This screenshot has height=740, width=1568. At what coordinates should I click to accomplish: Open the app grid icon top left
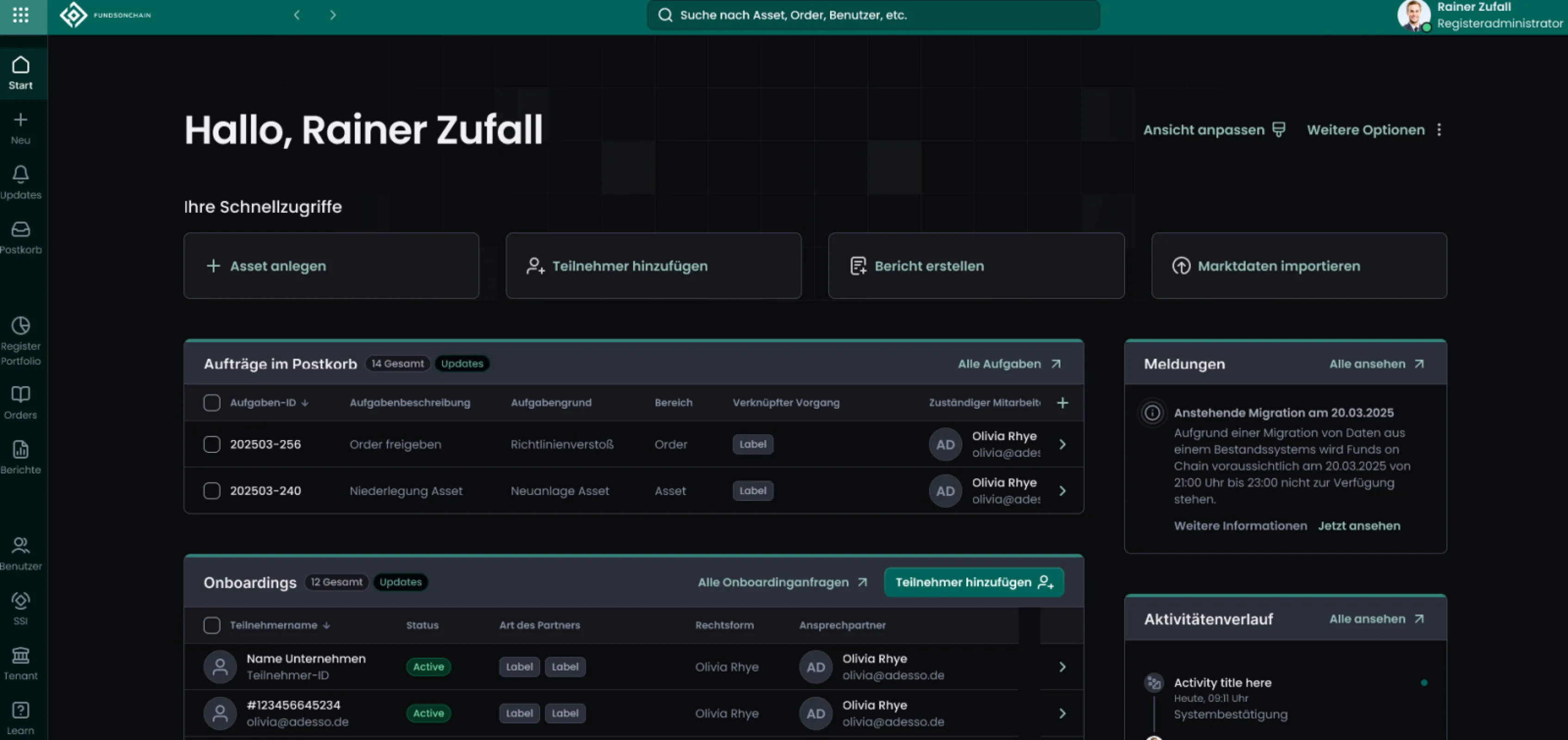coord(21,15)
